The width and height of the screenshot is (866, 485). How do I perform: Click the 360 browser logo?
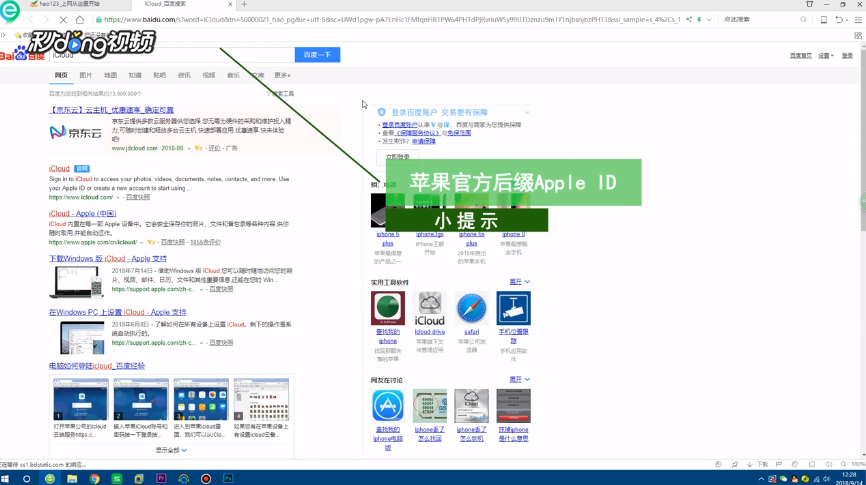[x=9, y=10]
